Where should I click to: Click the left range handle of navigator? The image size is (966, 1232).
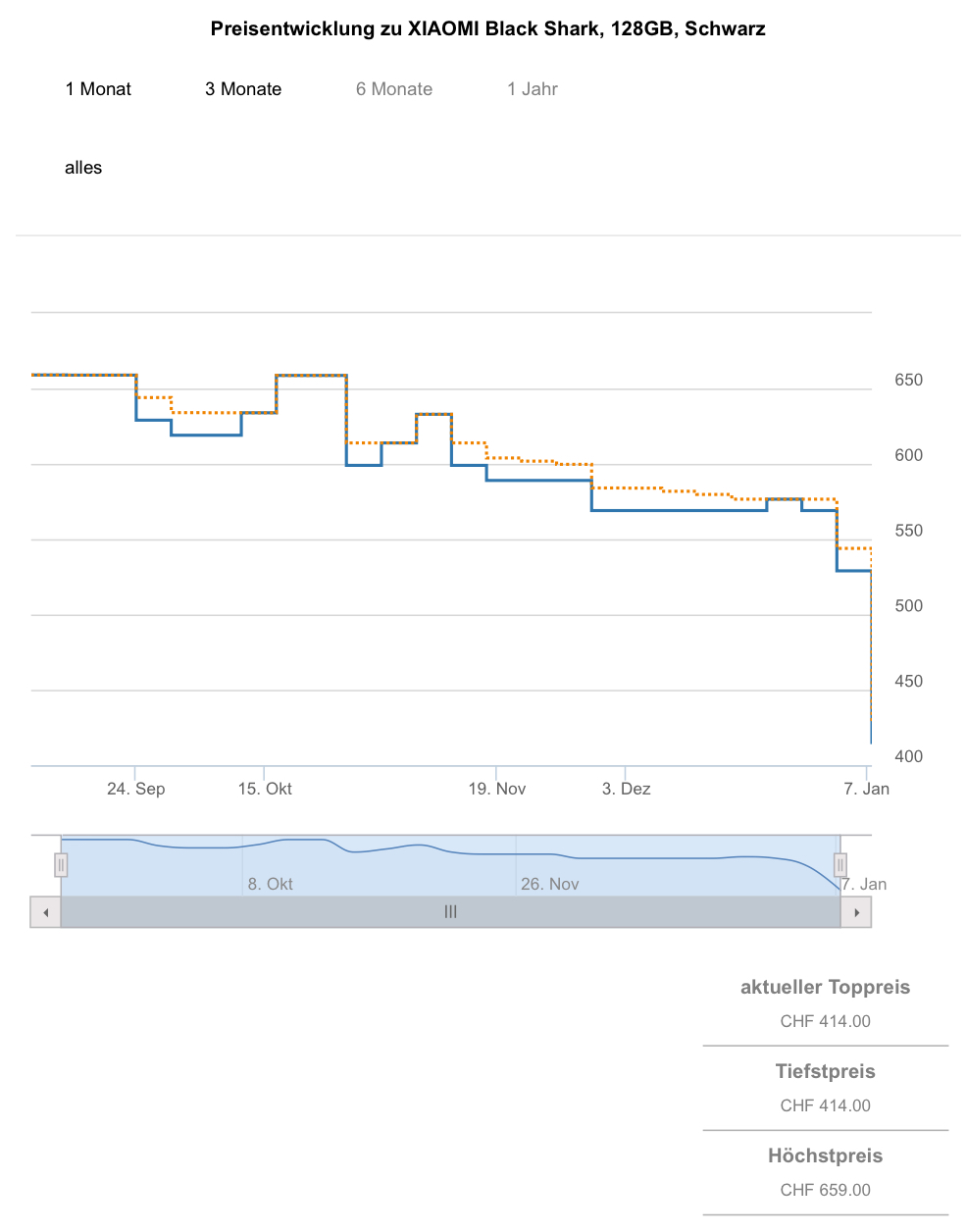pyautogui.click(x=61, y=865)
